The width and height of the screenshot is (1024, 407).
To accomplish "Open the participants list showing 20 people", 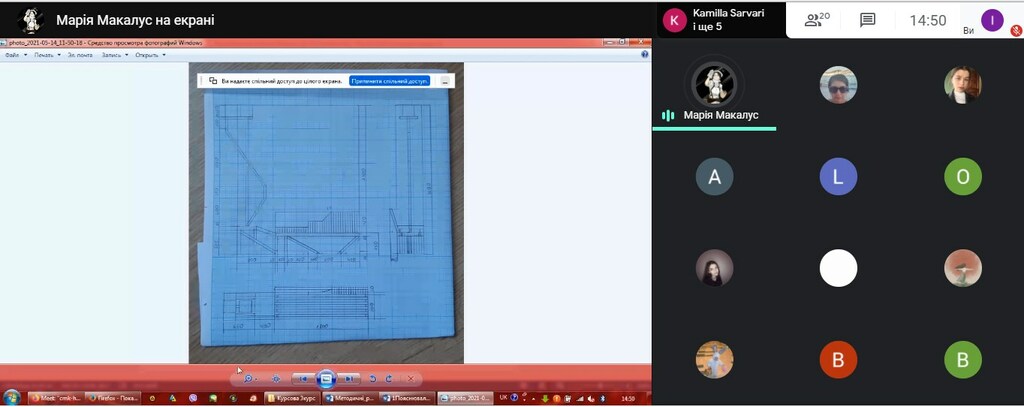I will [x=818, y=20].
